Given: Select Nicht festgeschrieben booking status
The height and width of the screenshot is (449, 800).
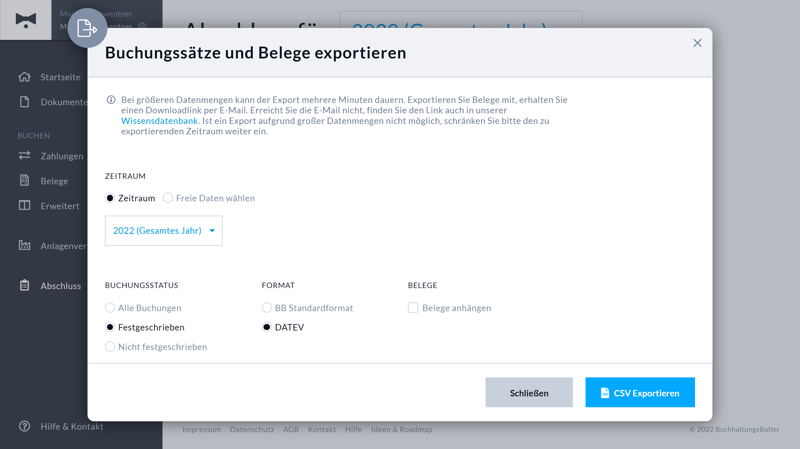Looking at the screenshot, I should tap(110, 347).
